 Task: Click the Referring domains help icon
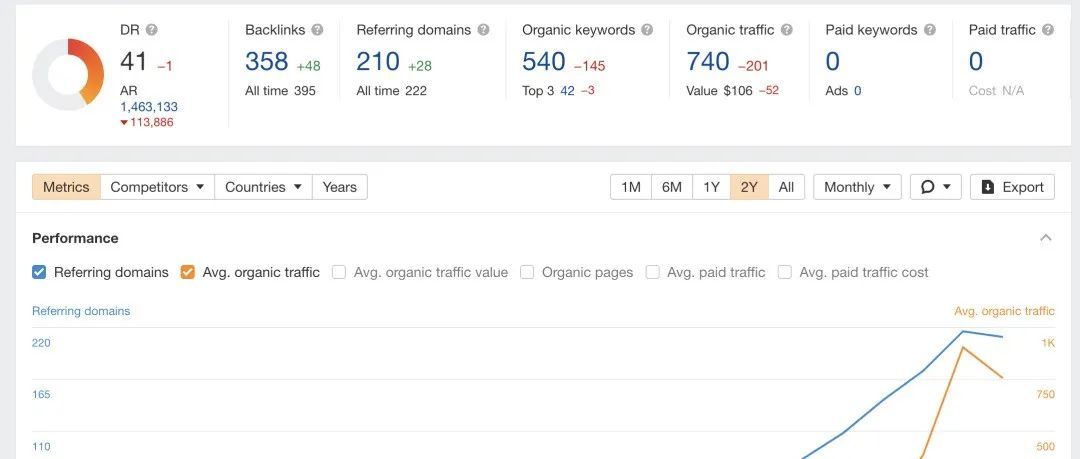[x=484, y=30]
